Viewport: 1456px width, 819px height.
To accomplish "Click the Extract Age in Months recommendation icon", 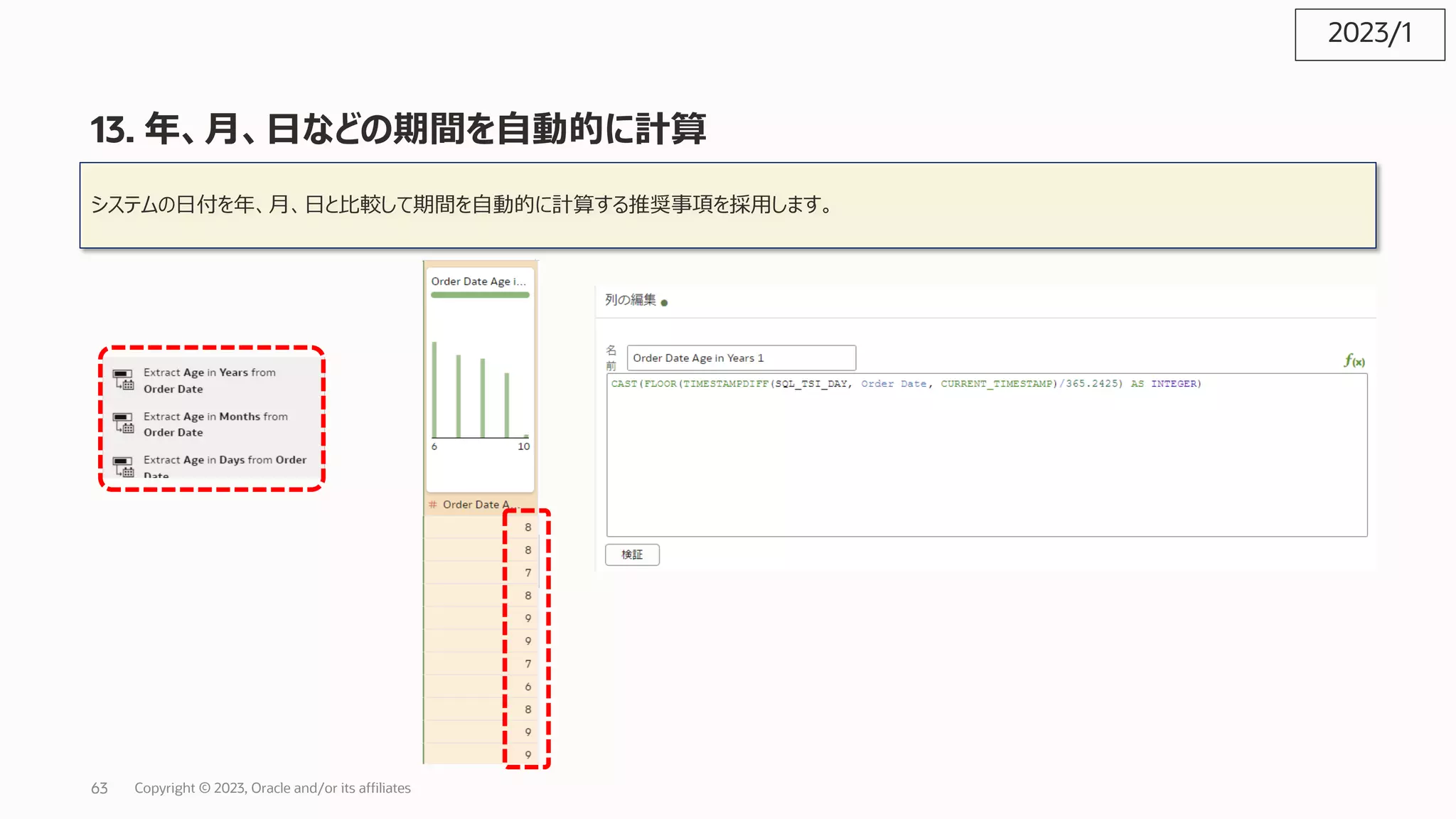I will [x=124, y=423].
